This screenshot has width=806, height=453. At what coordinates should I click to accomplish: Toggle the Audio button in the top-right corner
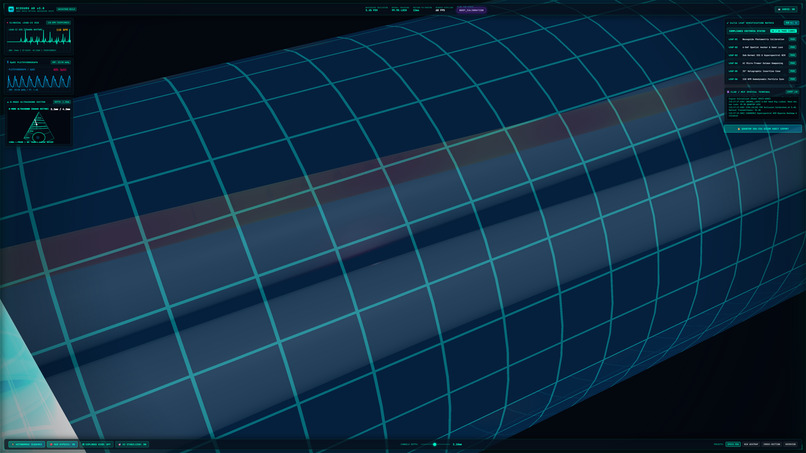(786, 9)
